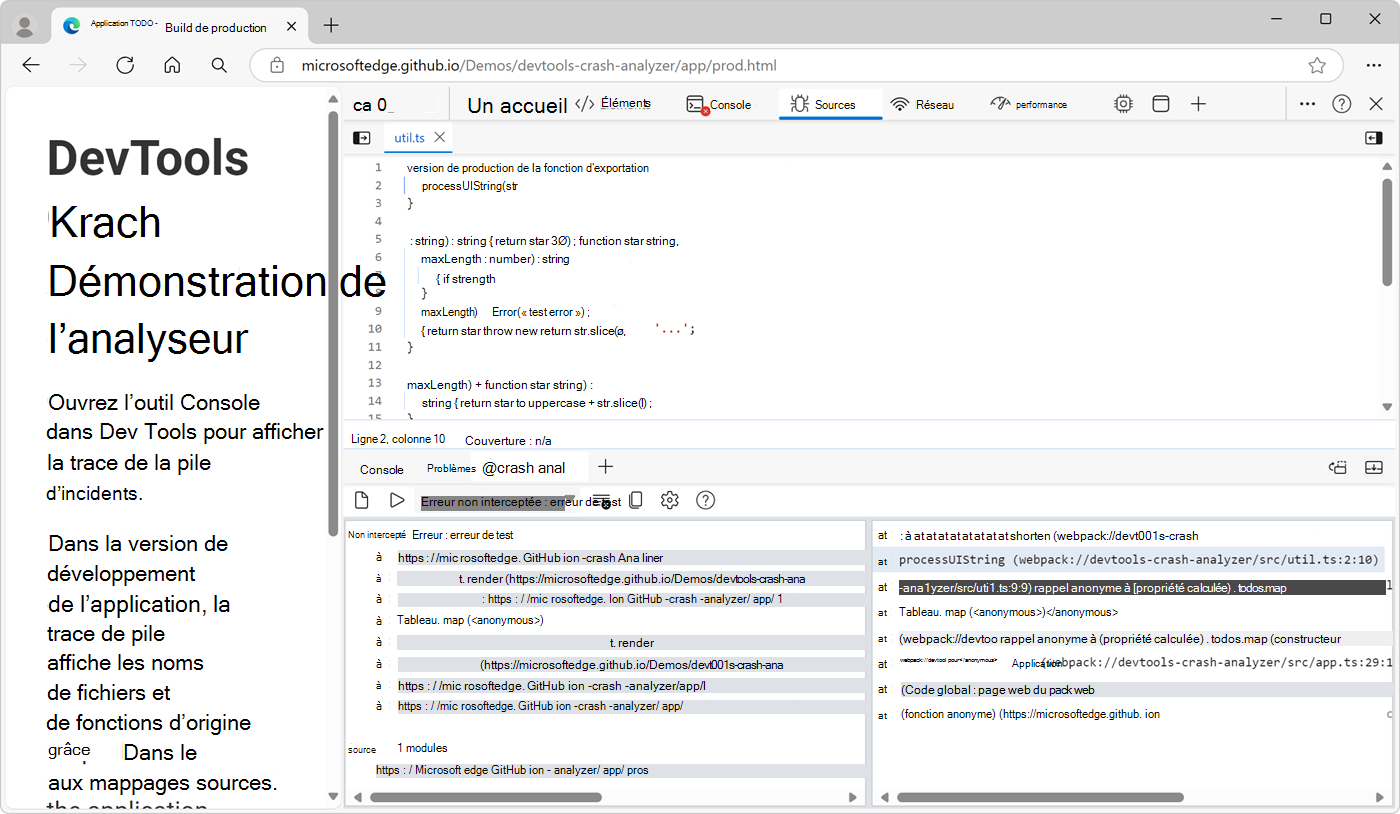Toggle the Quick View drawer expansion icon

pos(1374,467)
